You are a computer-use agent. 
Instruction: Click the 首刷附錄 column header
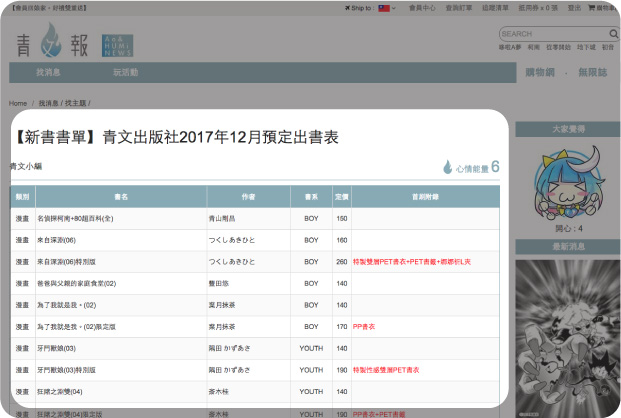[425, 197]
